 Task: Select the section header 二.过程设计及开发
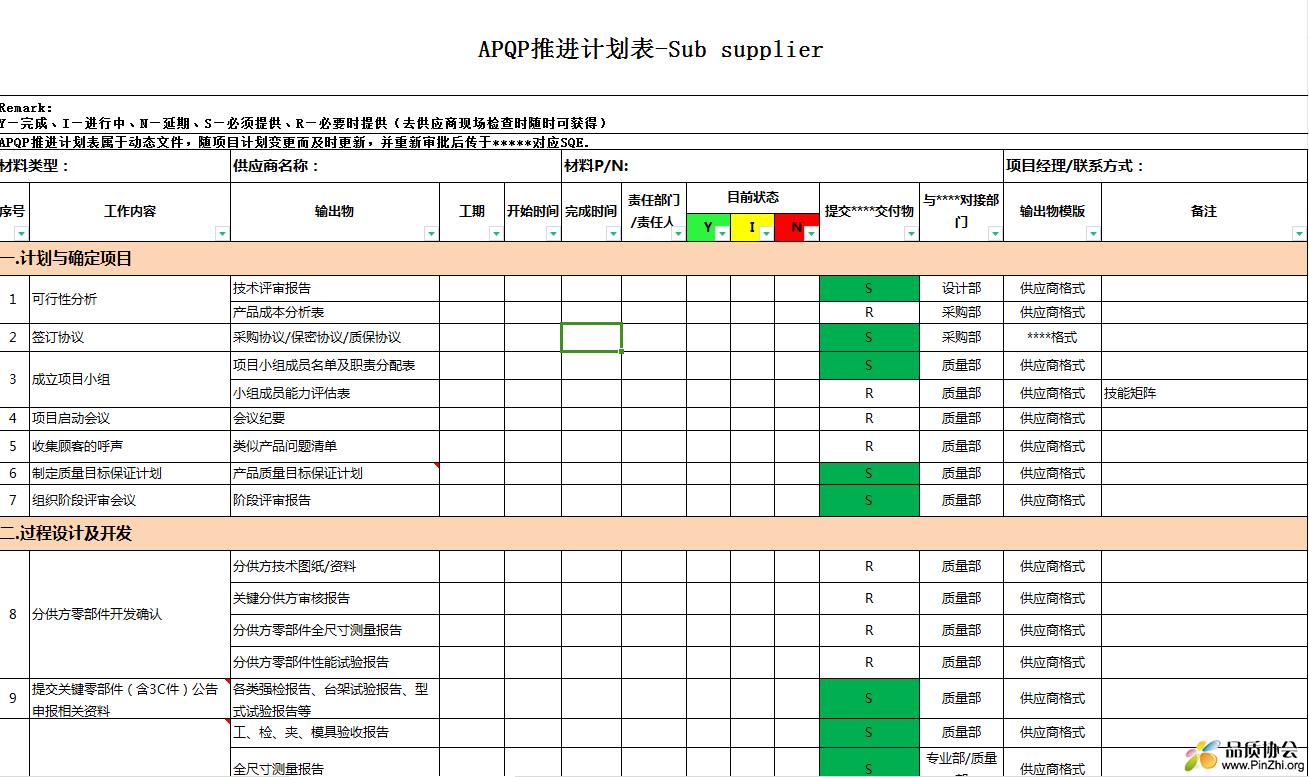coord(654,533)
